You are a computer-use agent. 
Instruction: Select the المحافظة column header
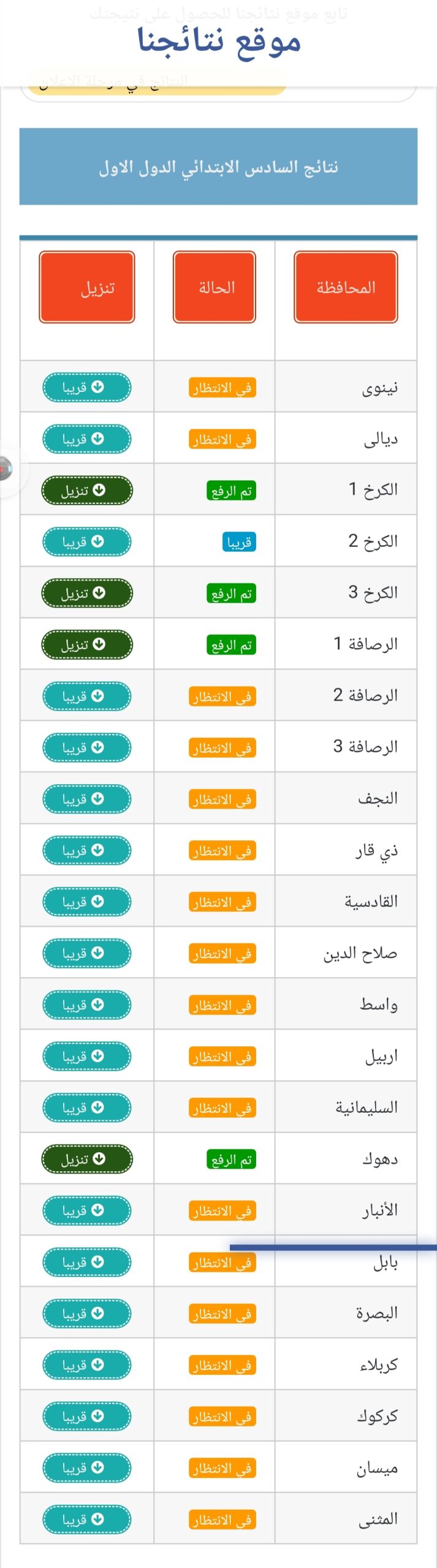coord(346,287)
